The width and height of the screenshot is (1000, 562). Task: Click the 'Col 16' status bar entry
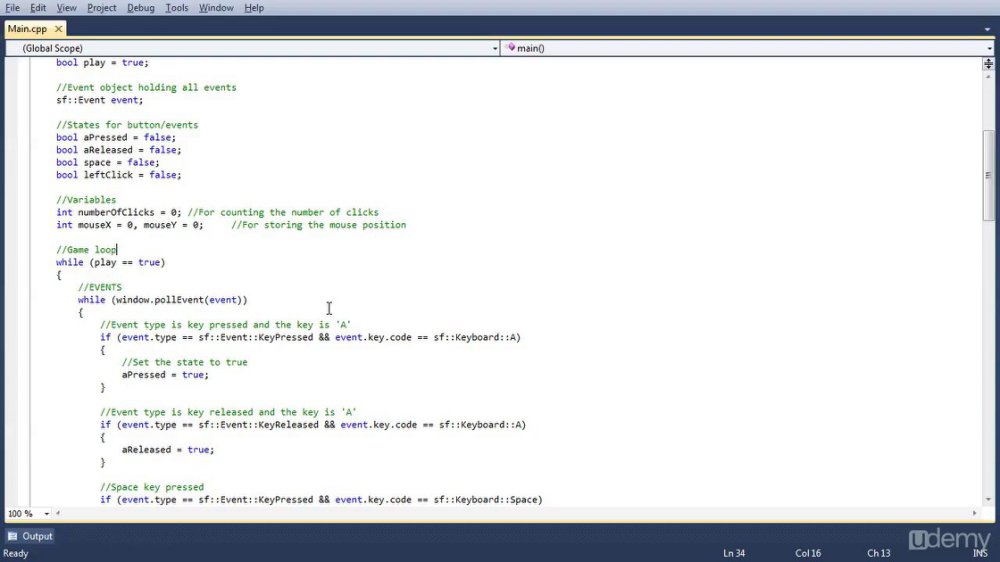click(808, 554)
